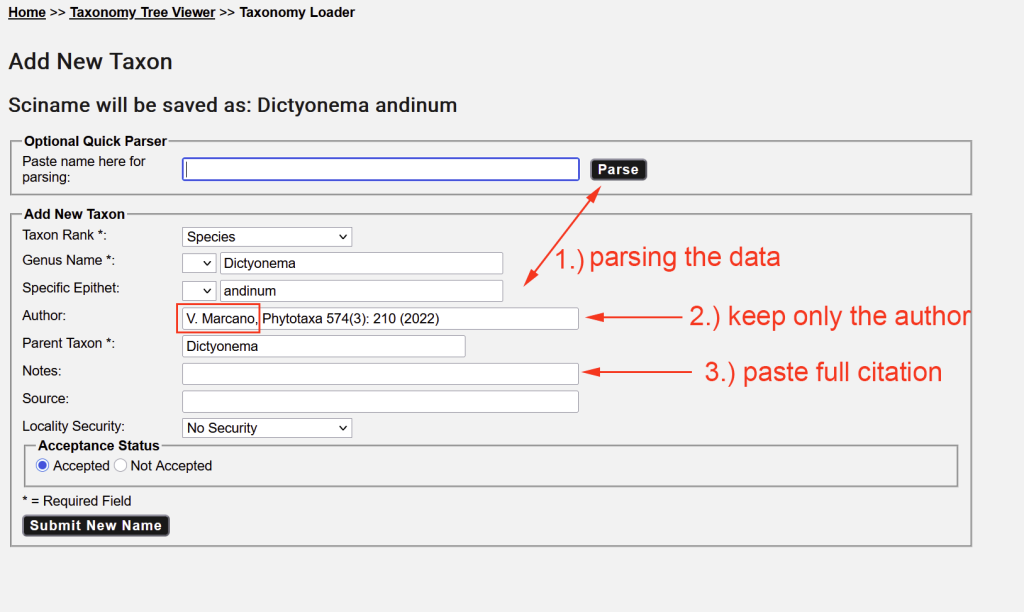Open the Taxon Rank dropdown

click(x=267, y=237)
